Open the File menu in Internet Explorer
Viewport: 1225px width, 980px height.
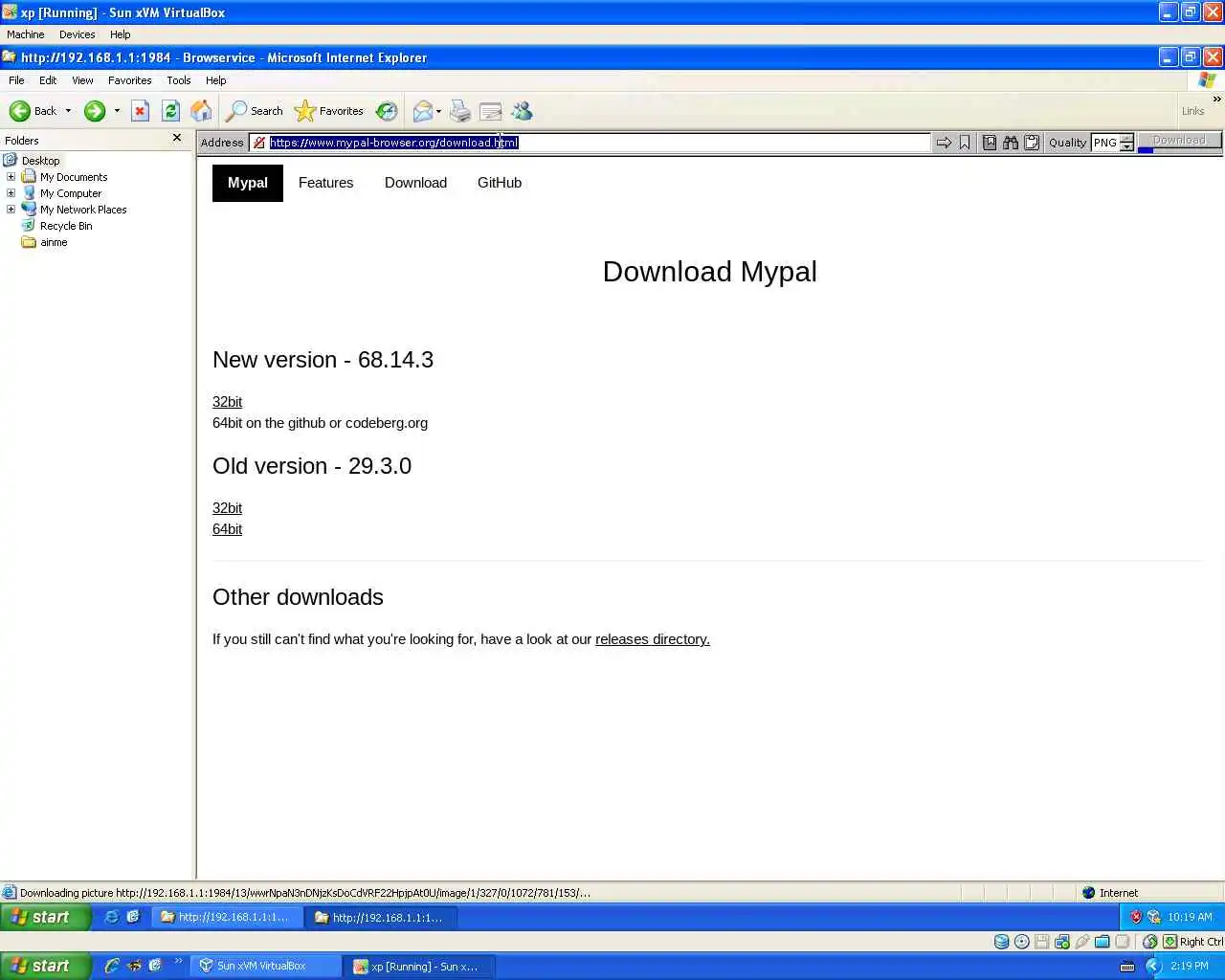[x=16, y=80]
